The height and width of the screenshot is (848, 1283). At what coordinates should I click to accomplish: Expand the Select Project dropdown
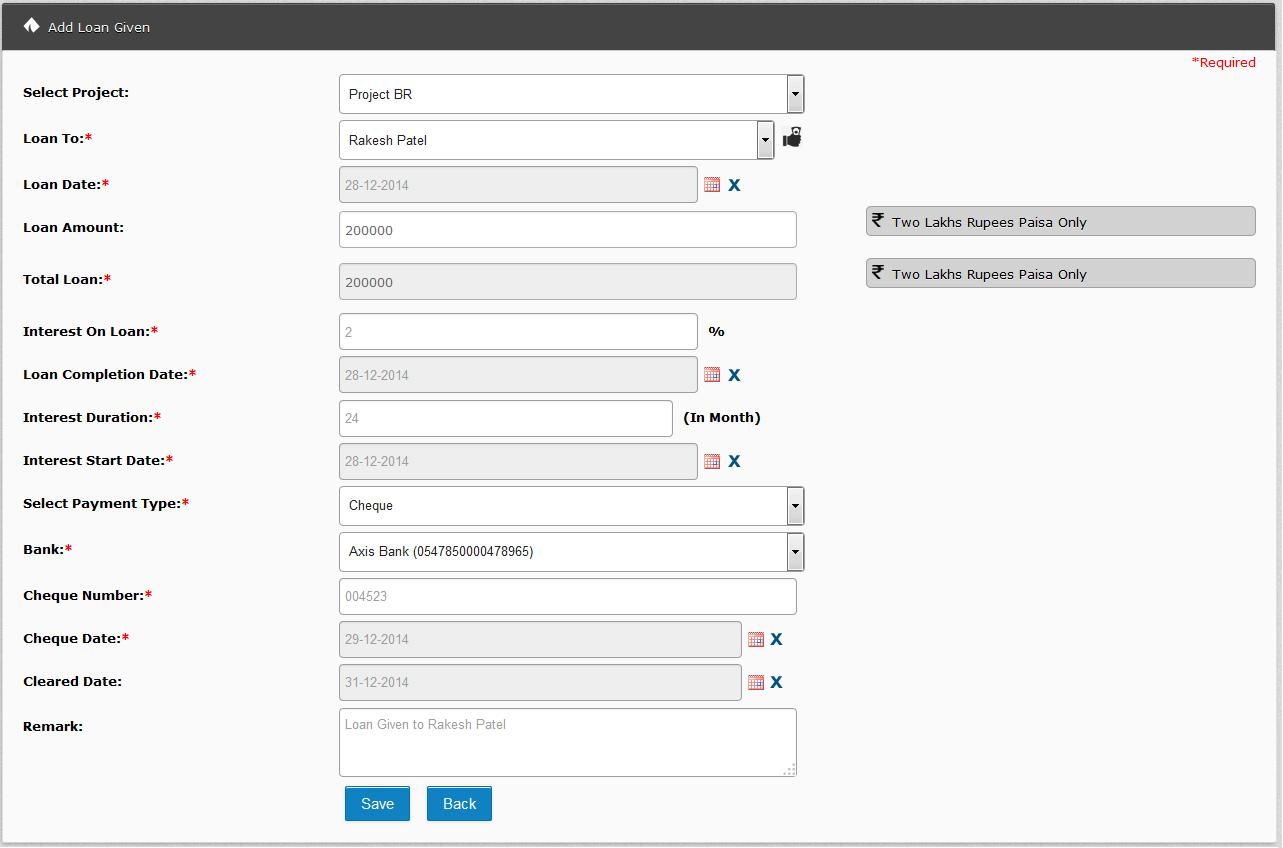click(795, 94)
